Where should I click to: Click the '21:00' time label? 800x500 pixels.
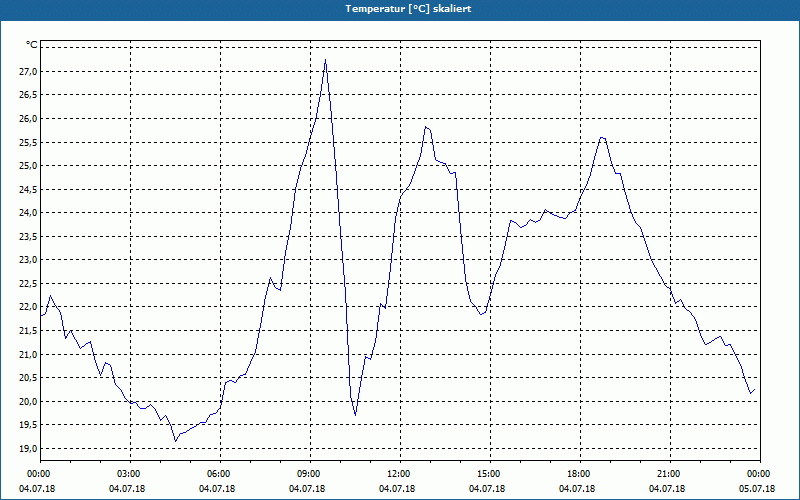(670, 474)
